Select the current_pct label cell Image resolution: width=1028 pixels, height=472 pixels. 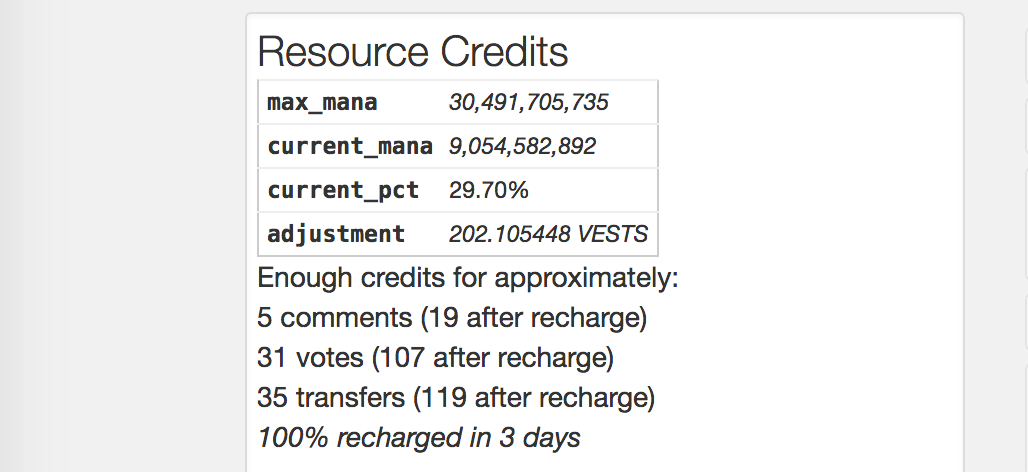click(342, 190)
